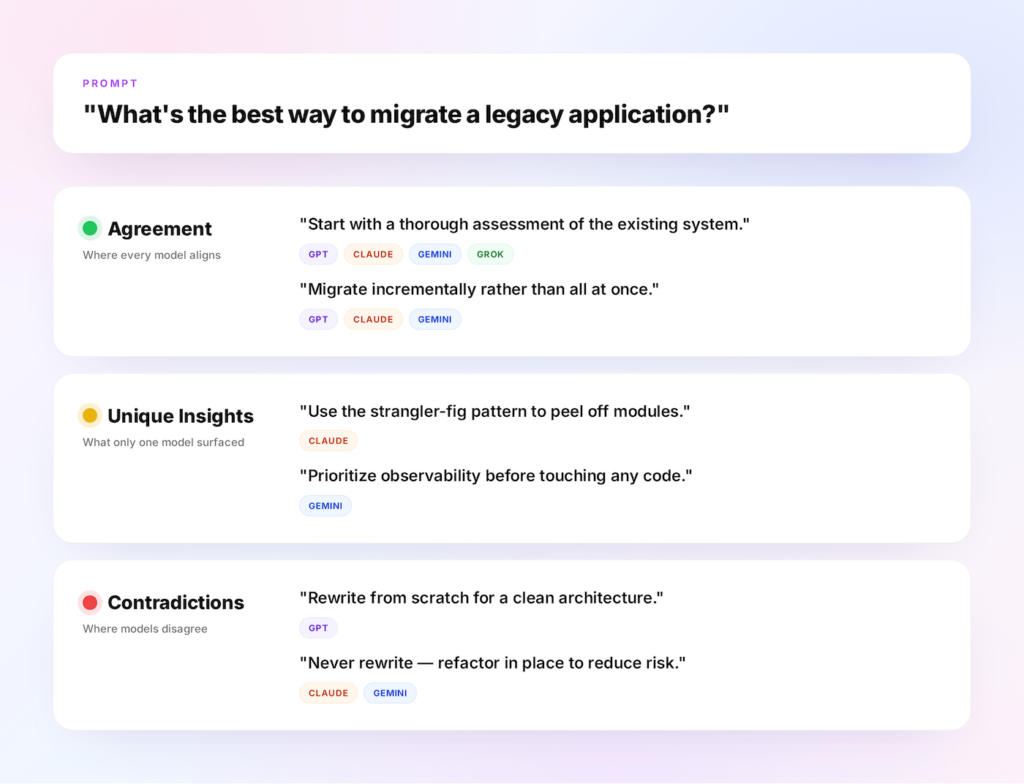
Task: Click the strangler-fig pattern quote text
Action: [494, 412]
